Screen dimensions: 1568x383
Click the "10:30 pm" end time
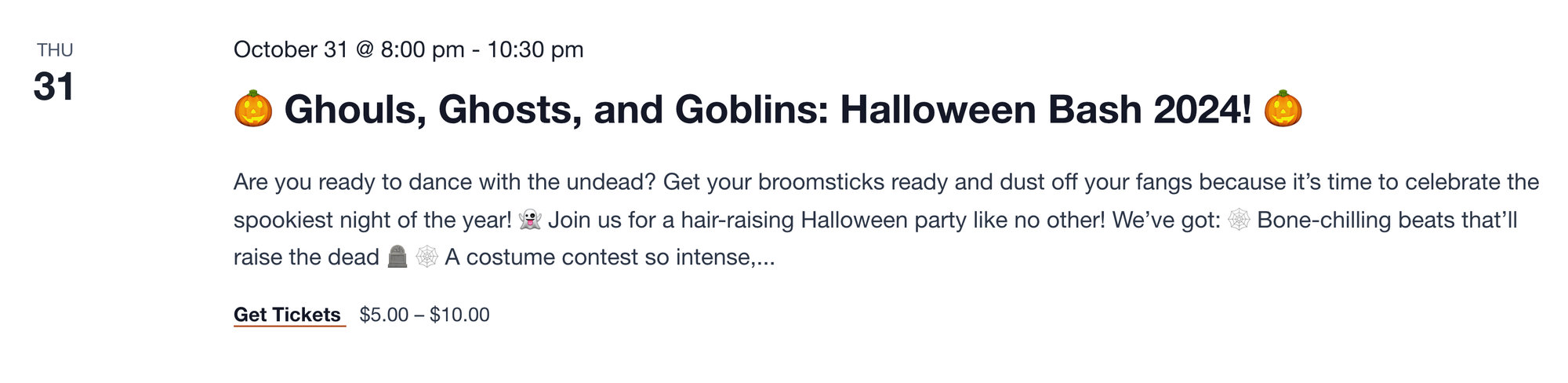coord(535,49)
